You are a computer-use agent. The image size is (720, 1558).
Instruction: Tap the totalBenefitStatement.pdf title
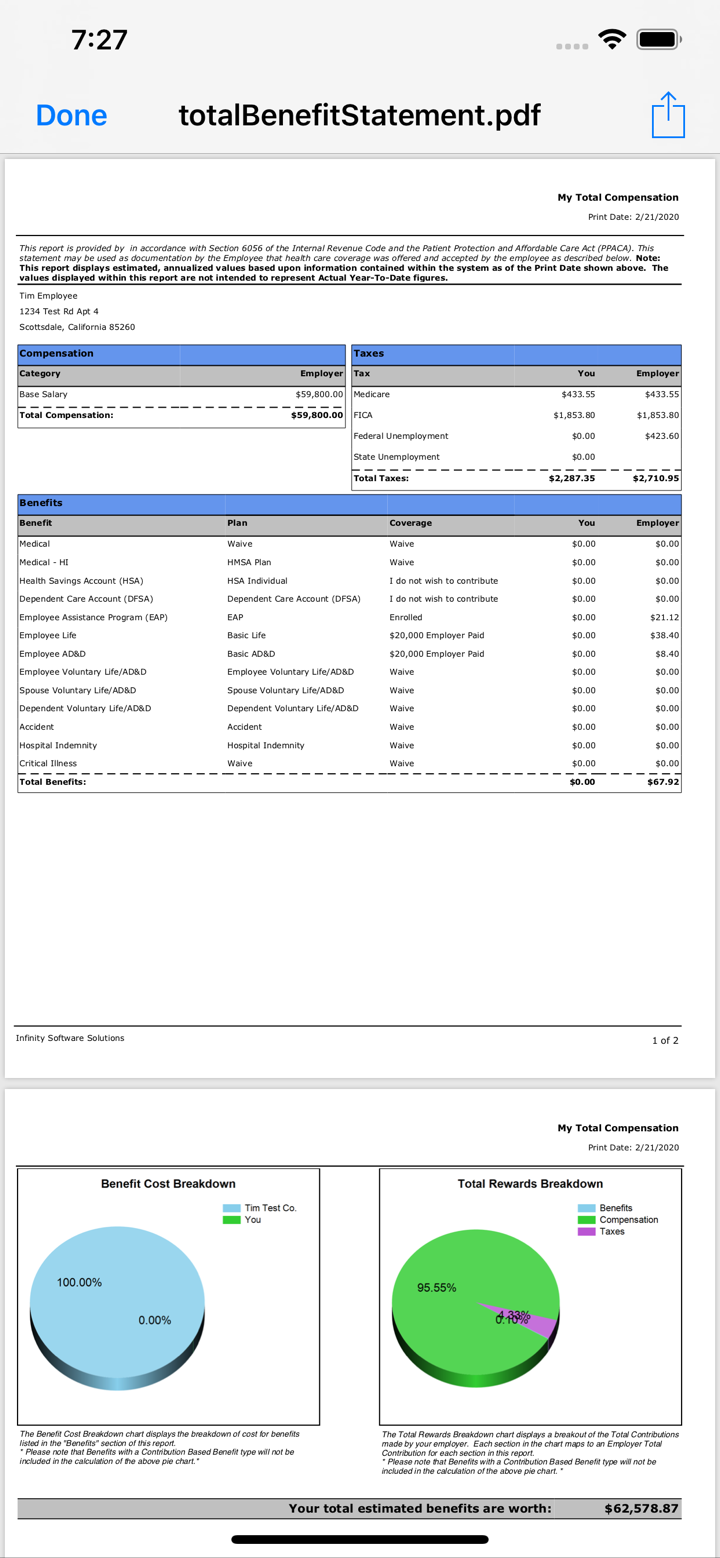[x=359, y=115]
